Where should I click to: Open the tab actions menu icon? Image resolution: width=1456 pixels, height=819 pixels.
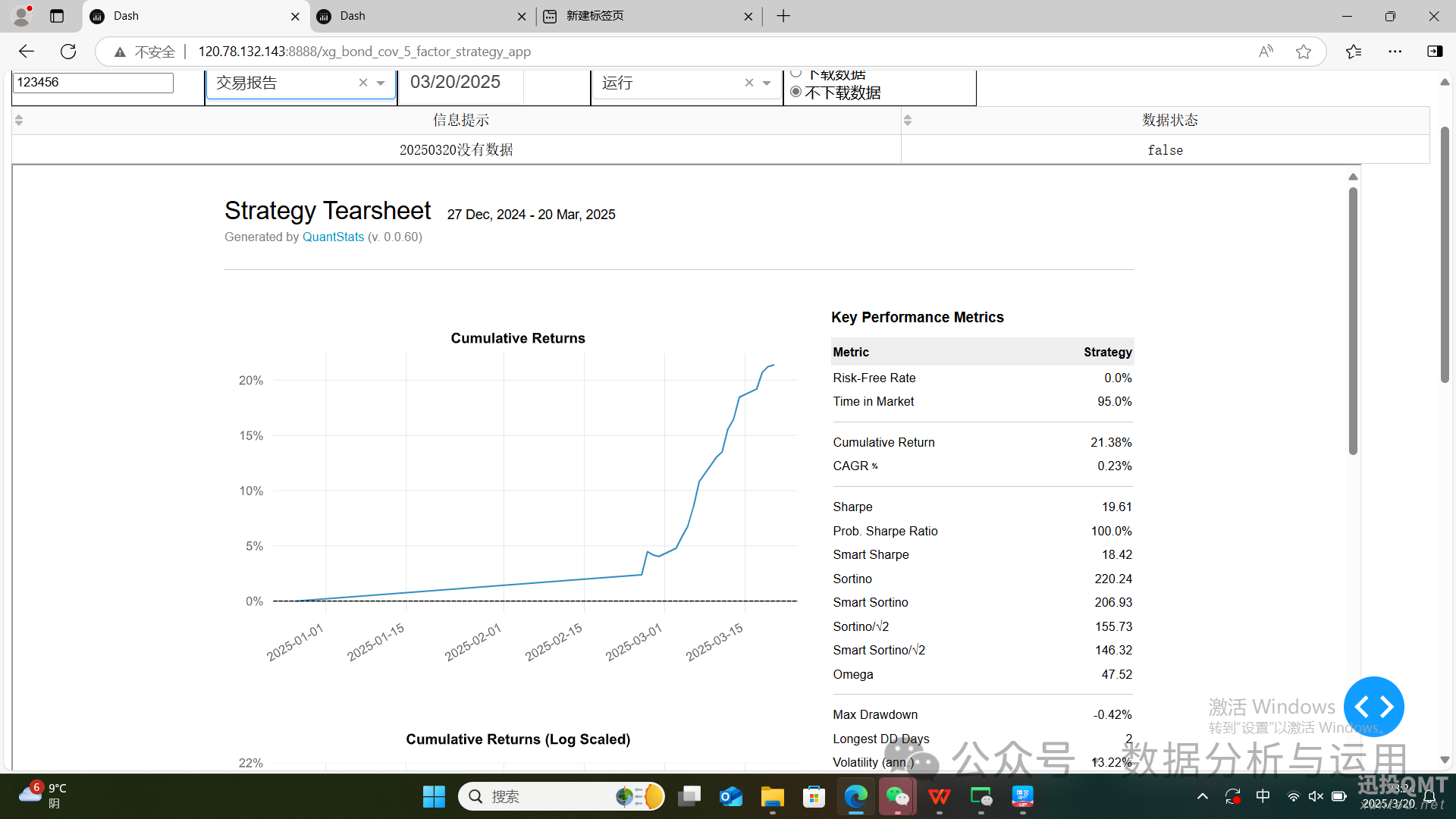[x=57, y=16]
